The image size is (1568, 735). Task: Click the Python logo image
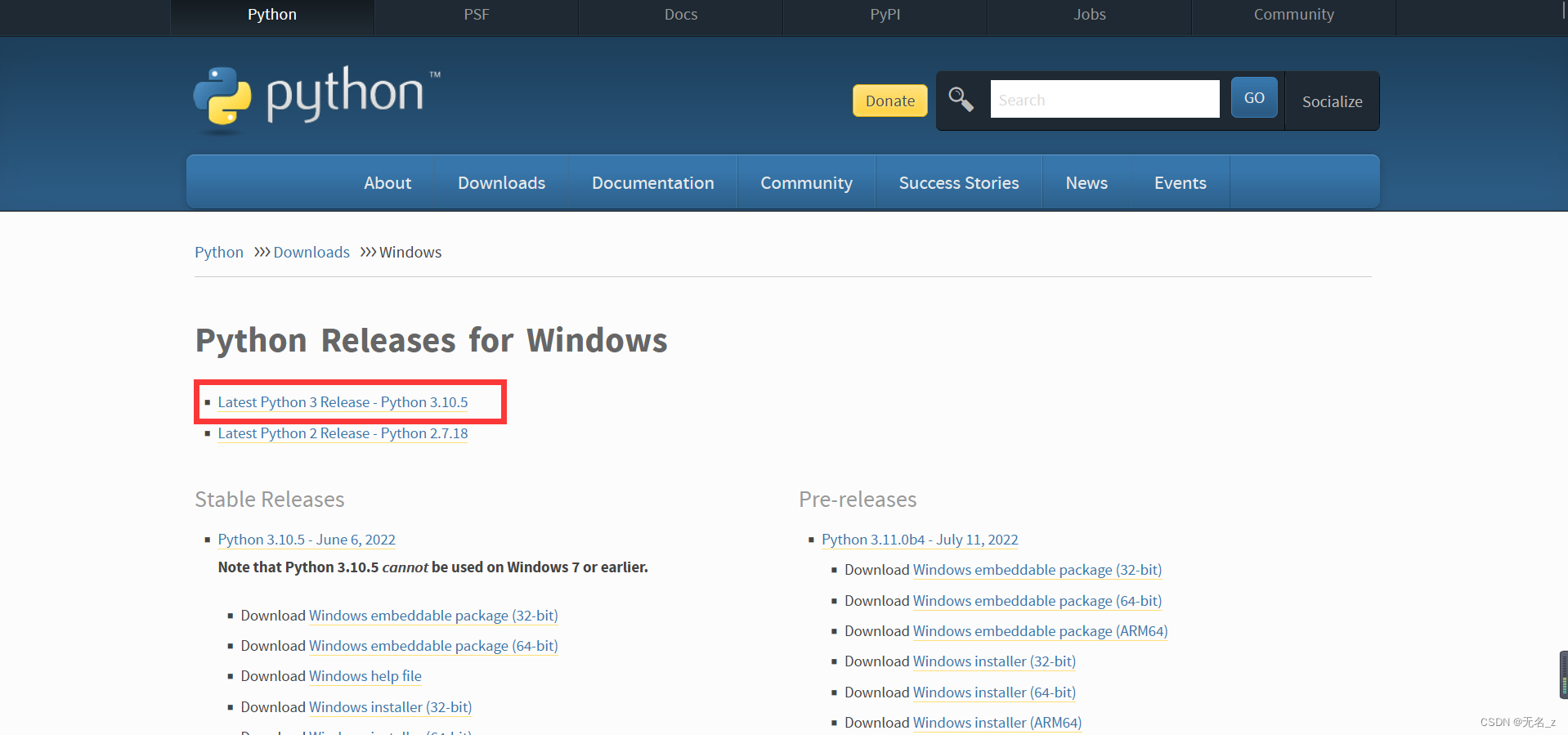point(317,99)
